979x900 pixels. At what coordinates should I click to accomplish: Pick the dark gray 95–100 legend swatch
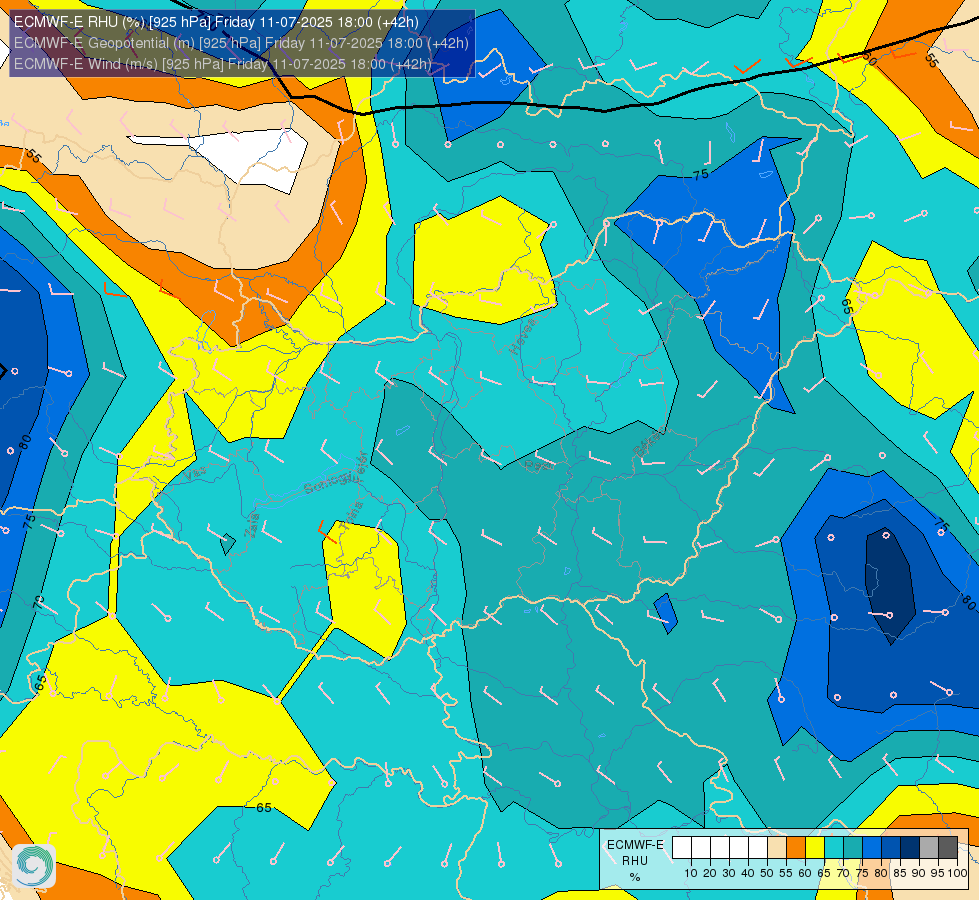point(948,848)
